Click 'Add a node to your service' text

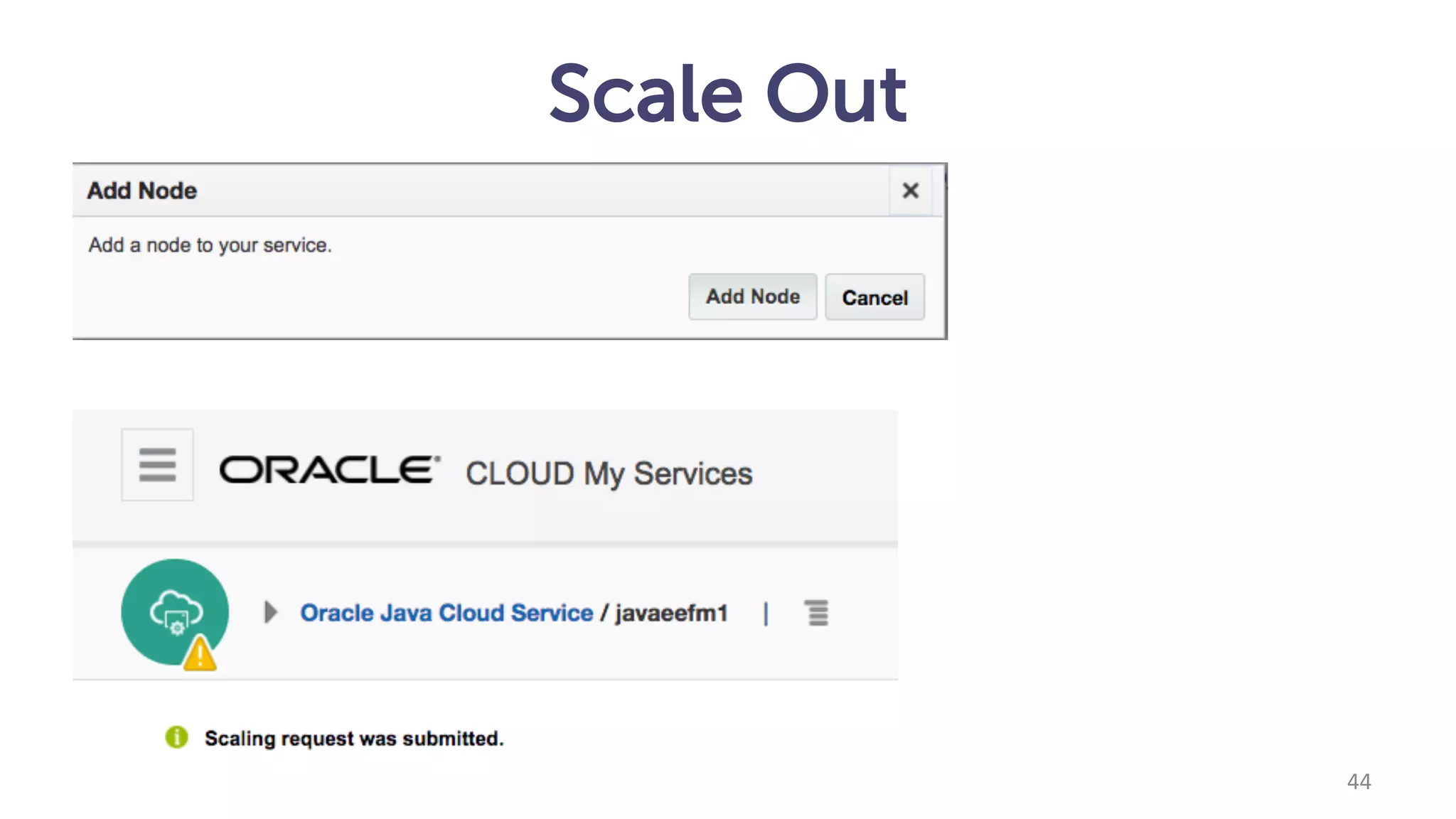click(x=210, y=245)
